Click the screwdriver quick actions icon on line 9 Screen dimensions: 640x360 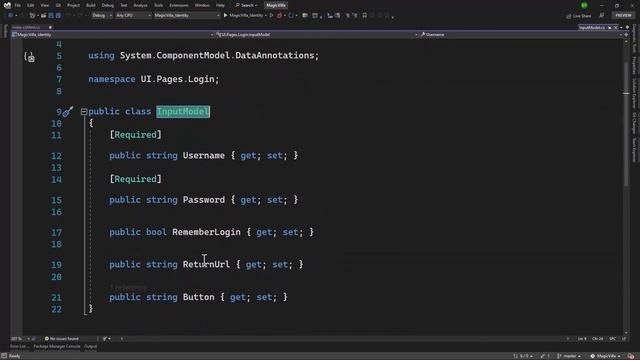(68, 111)
